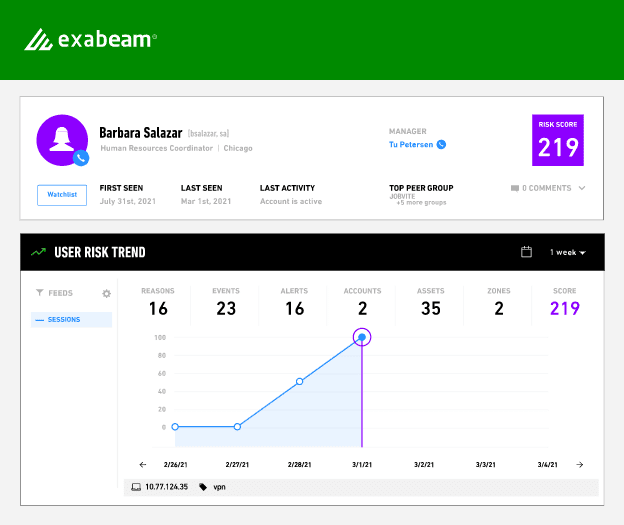Click the purple Risk Score 219 tile
Screen dimensions: 624x525
558,140
